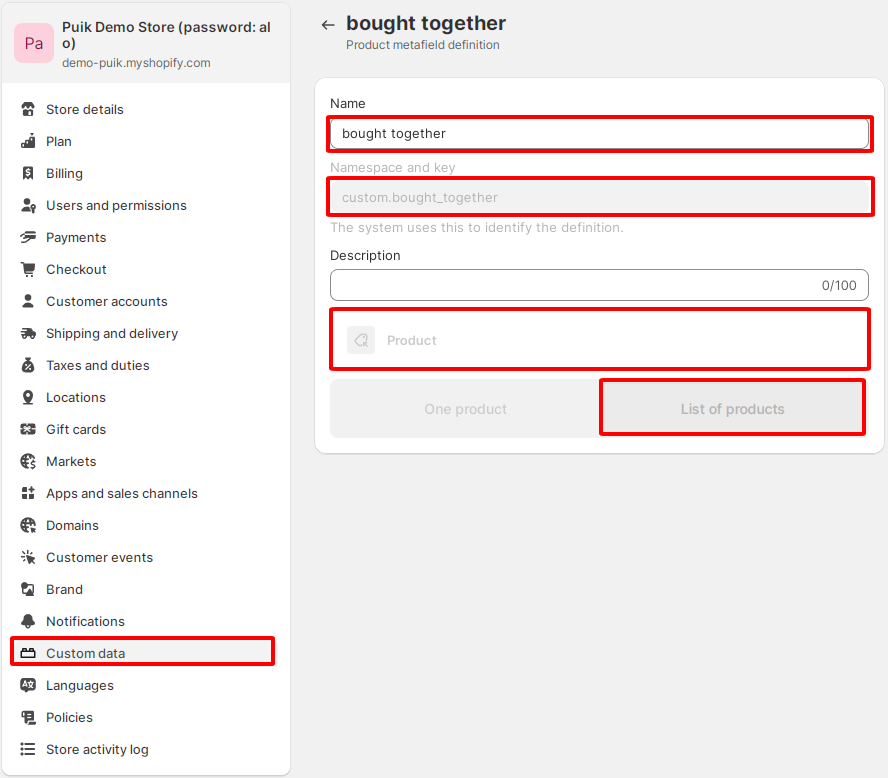This screenshot has width=888, height=778.
Task: Click the Markets globe icon
Action: [28, 461]
